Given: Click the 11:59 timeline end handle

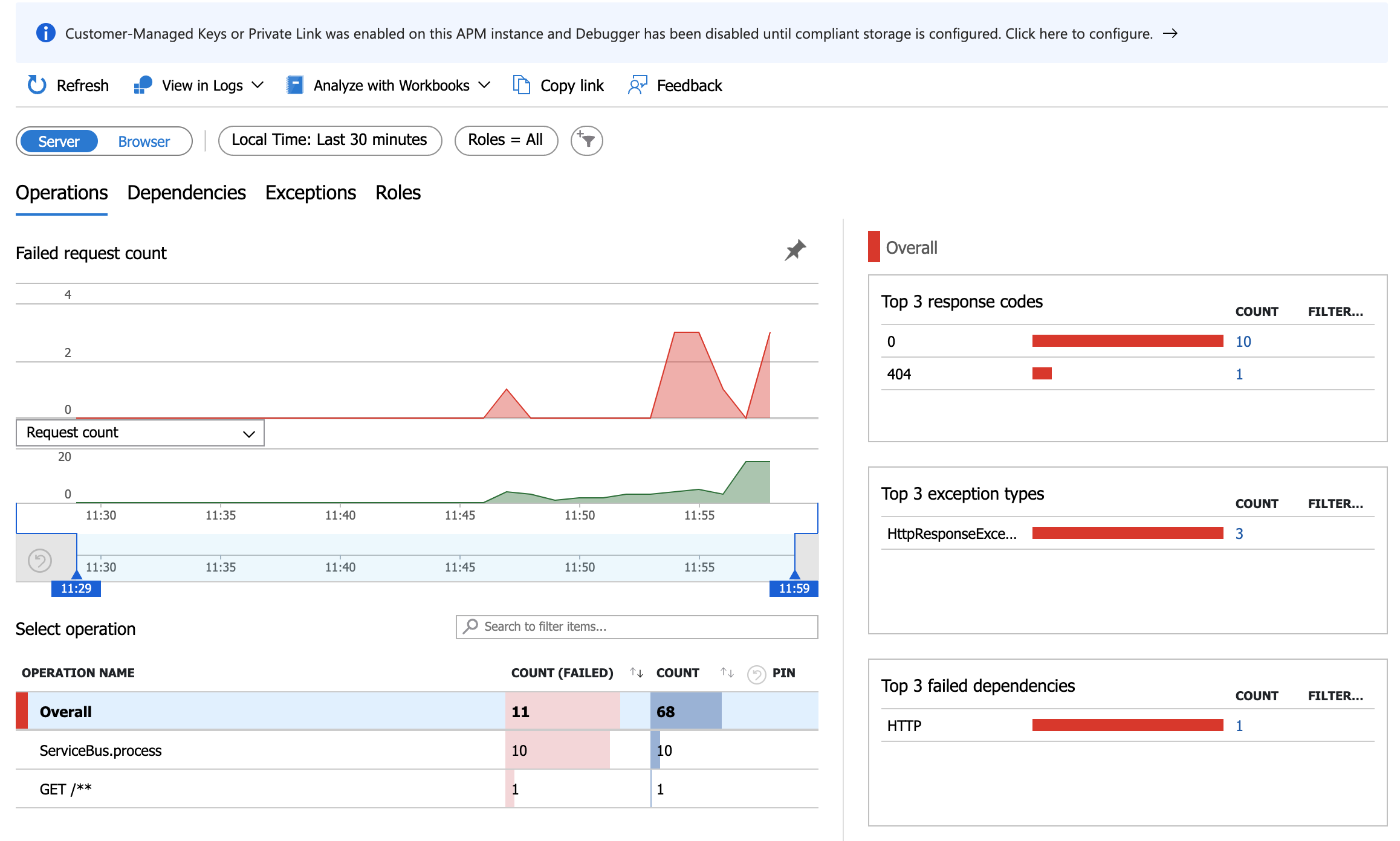Looking at the screenshot, I should pyautogui.click(x=794, y=588).
